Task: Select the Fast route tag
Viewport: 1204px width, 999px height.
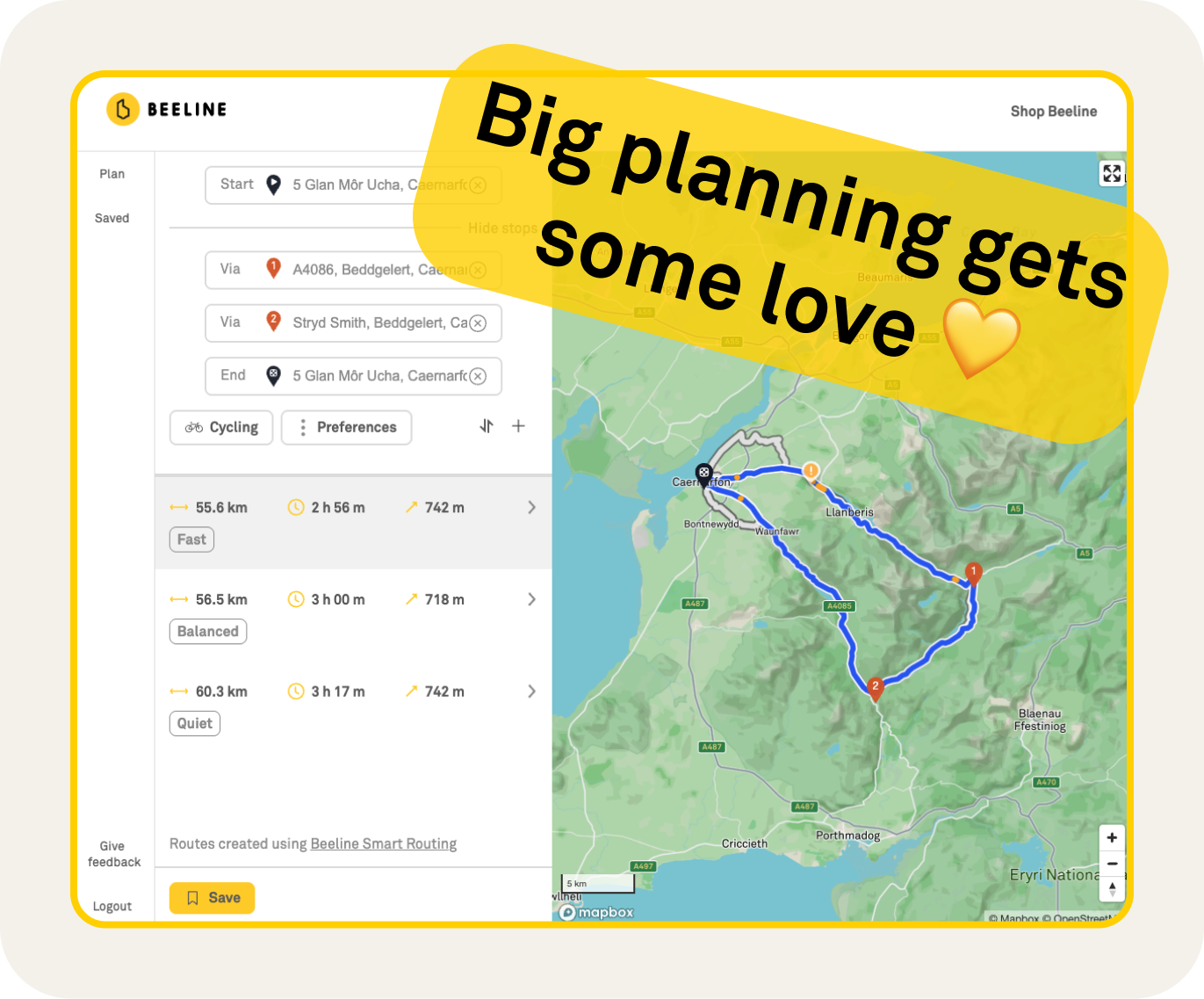Action: click(191, 539)
